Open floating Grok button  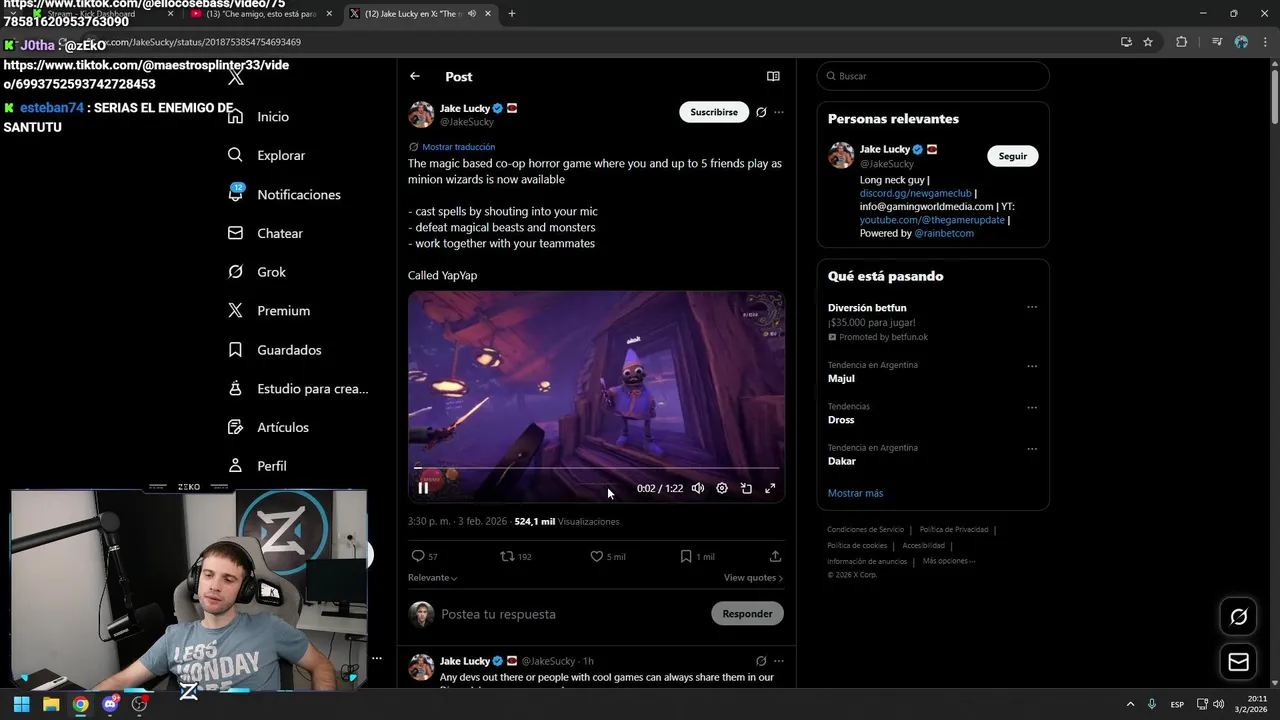point(1238,617)
